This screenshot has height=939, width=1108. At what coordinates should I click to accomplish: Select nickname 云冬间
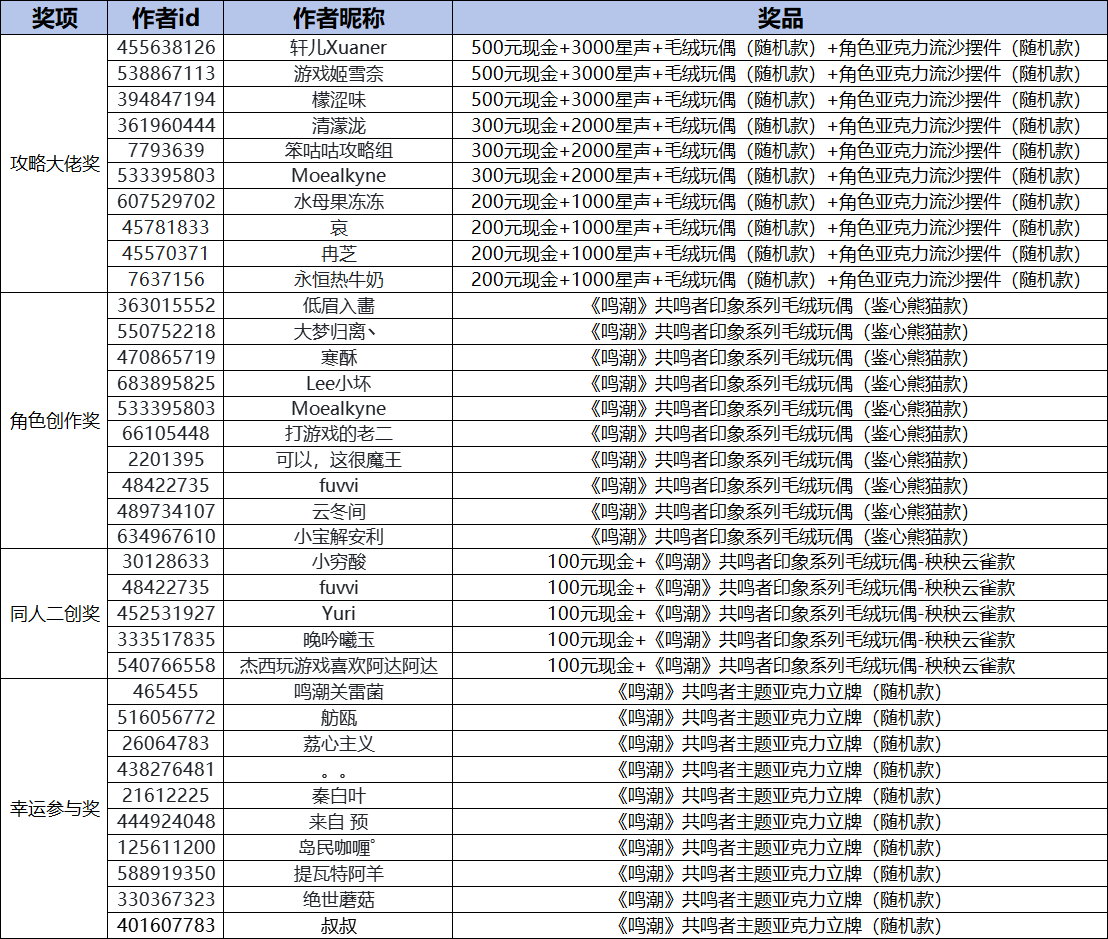tap(338, 512)
